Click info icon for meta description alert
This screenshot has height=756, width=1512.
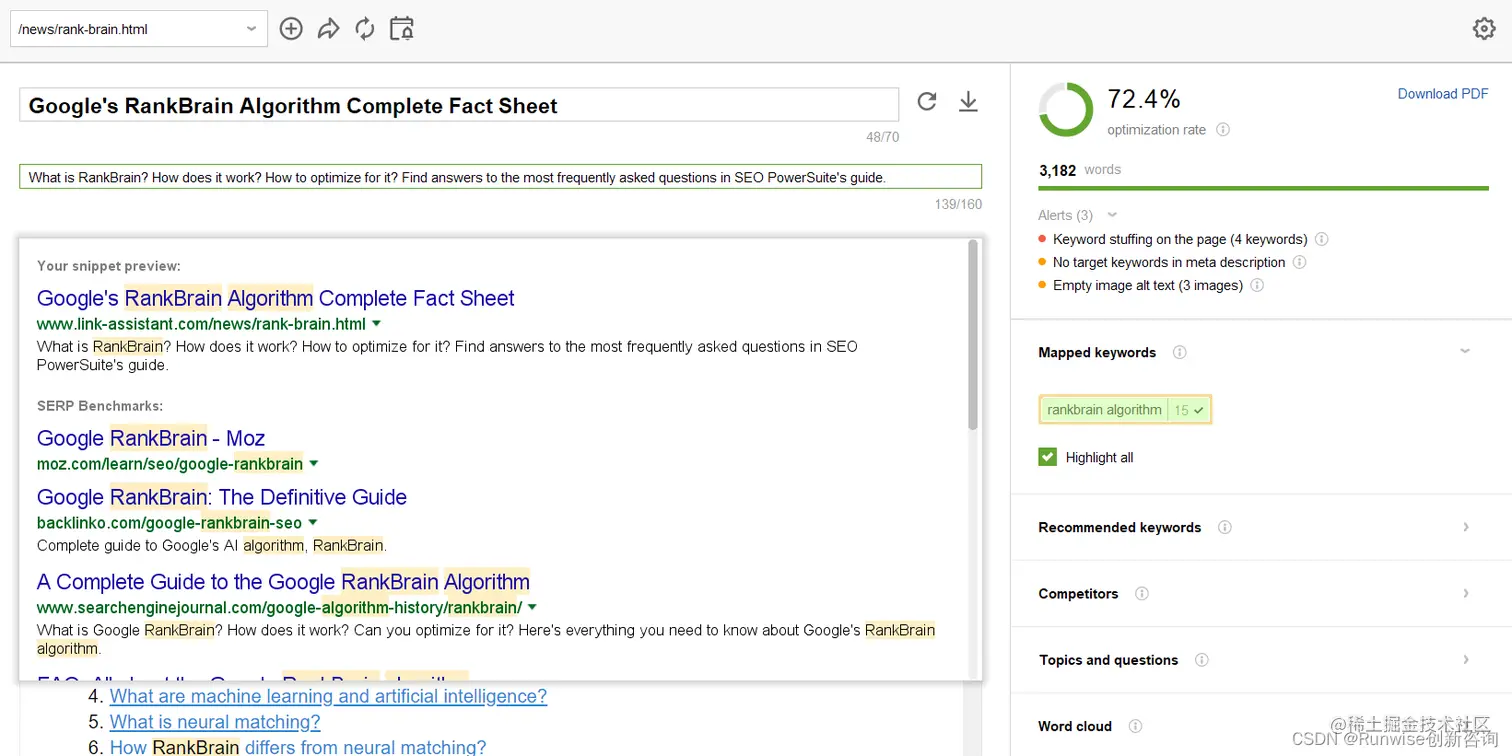point(1300,262)
